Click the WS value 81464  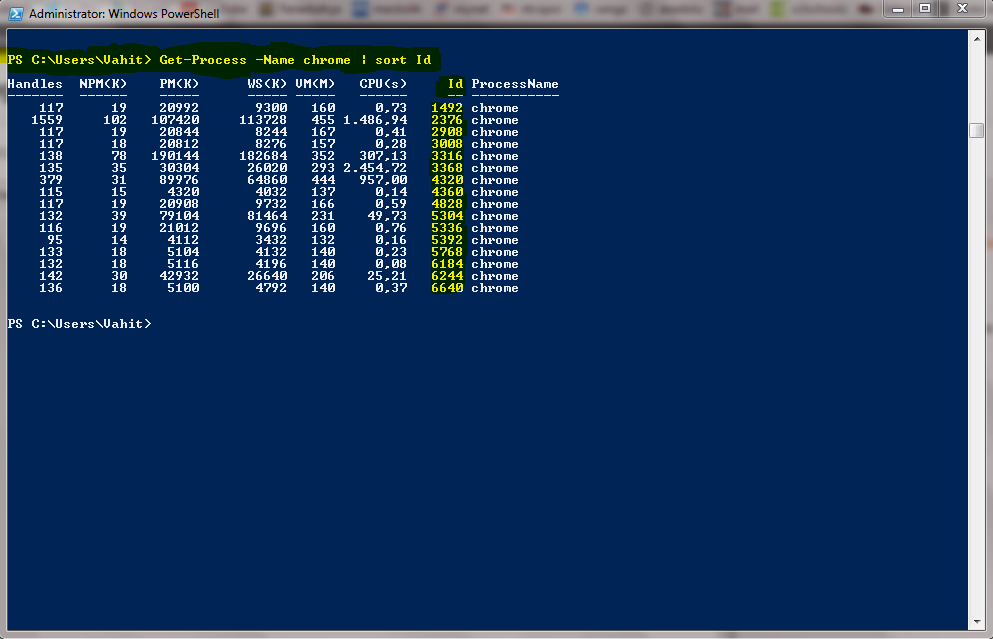(x=267, y=217)
